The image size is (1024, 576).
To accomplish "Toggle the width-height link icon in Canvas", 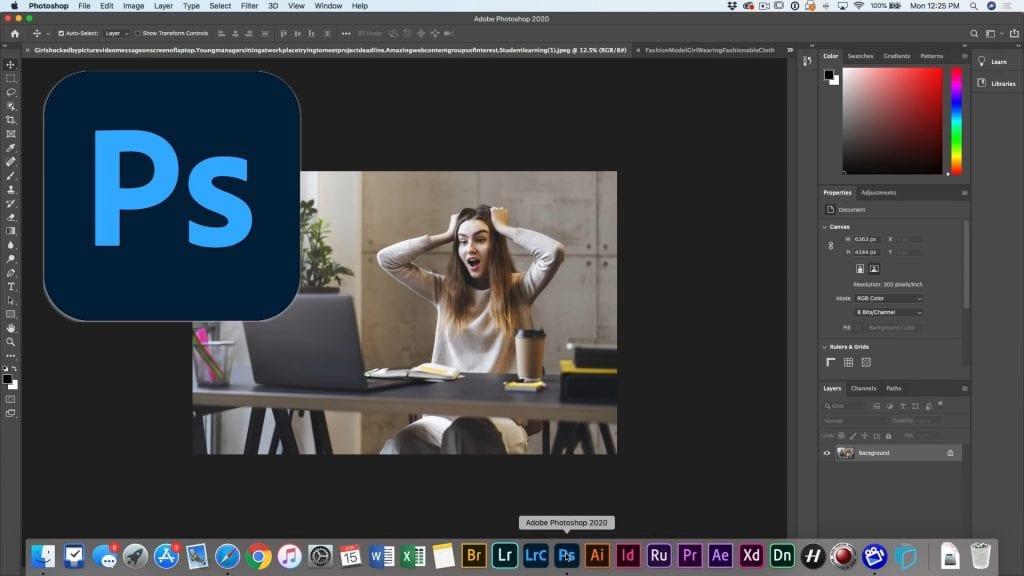I will 831,246.
